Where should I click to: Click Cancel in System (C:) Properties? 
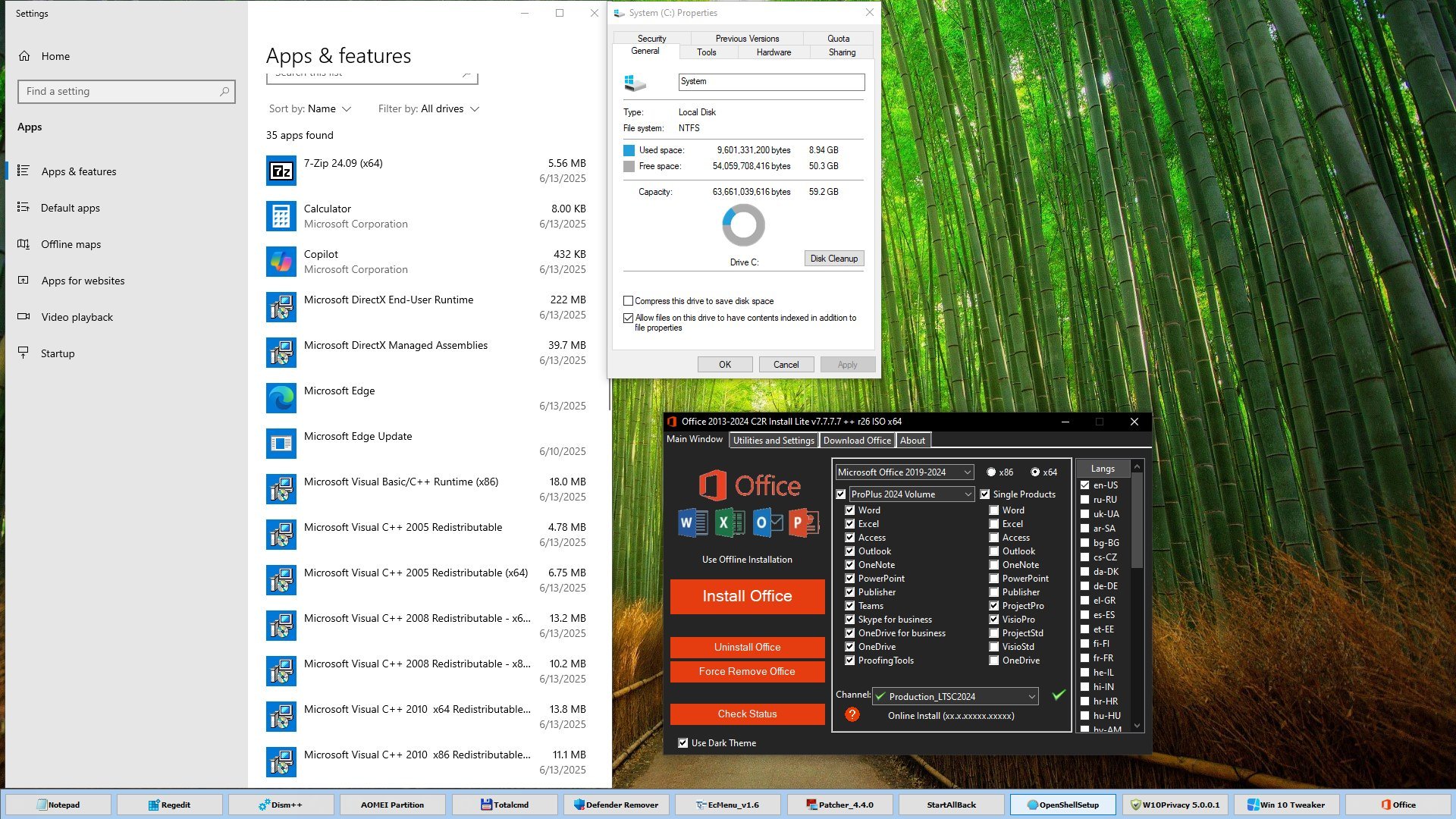click(x=786, y=365)
